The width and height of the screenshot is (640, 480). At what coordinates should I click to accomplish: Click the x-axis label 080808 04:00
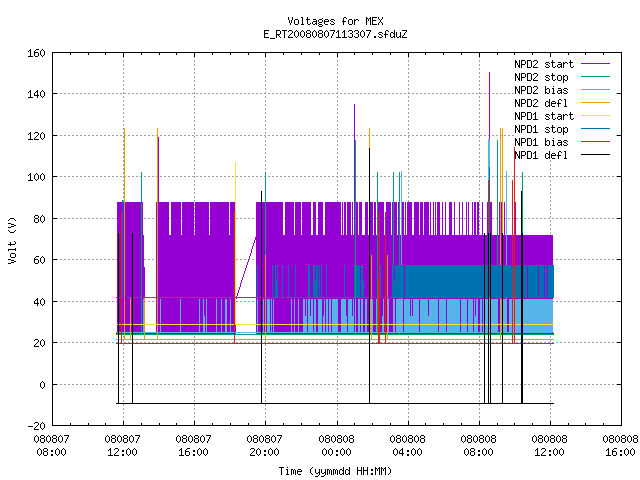pyautogui.click(x=407, y=446)
